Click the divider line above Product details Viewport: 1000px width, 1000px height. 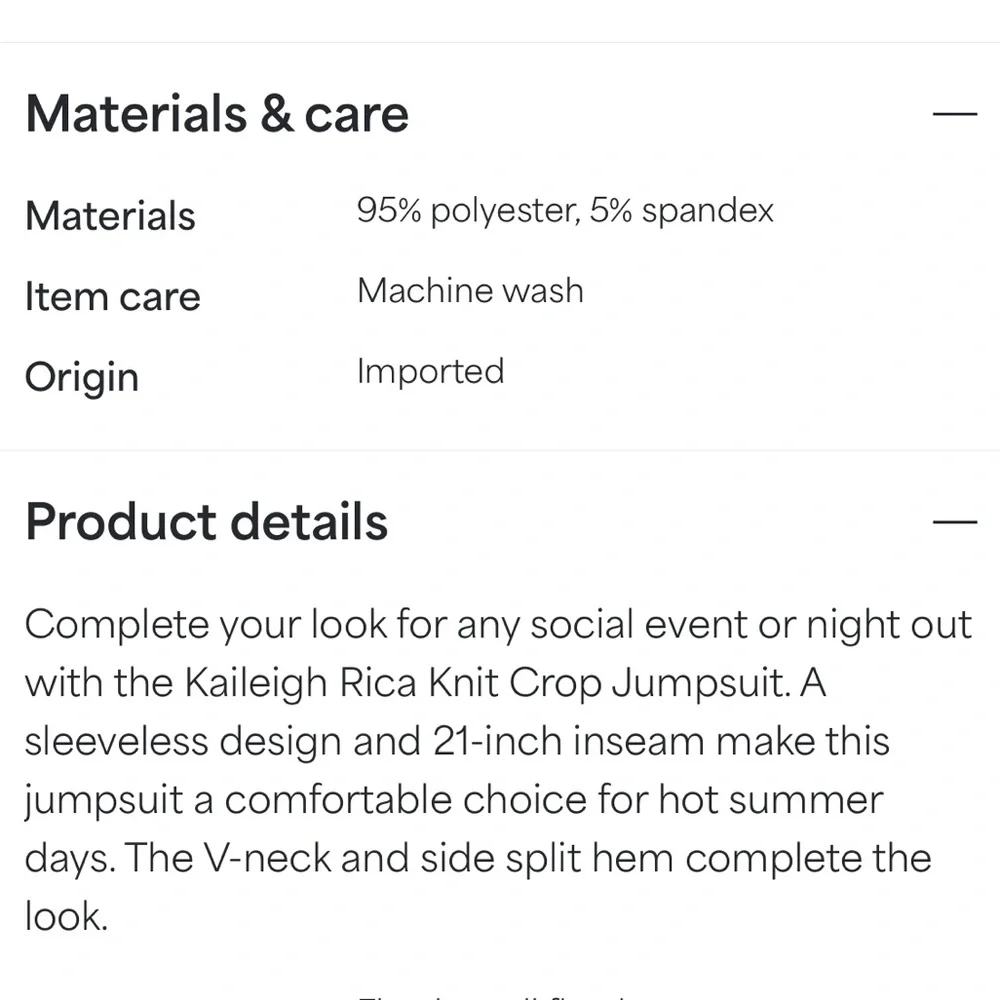pyautogui.click(x=500, y=450)
